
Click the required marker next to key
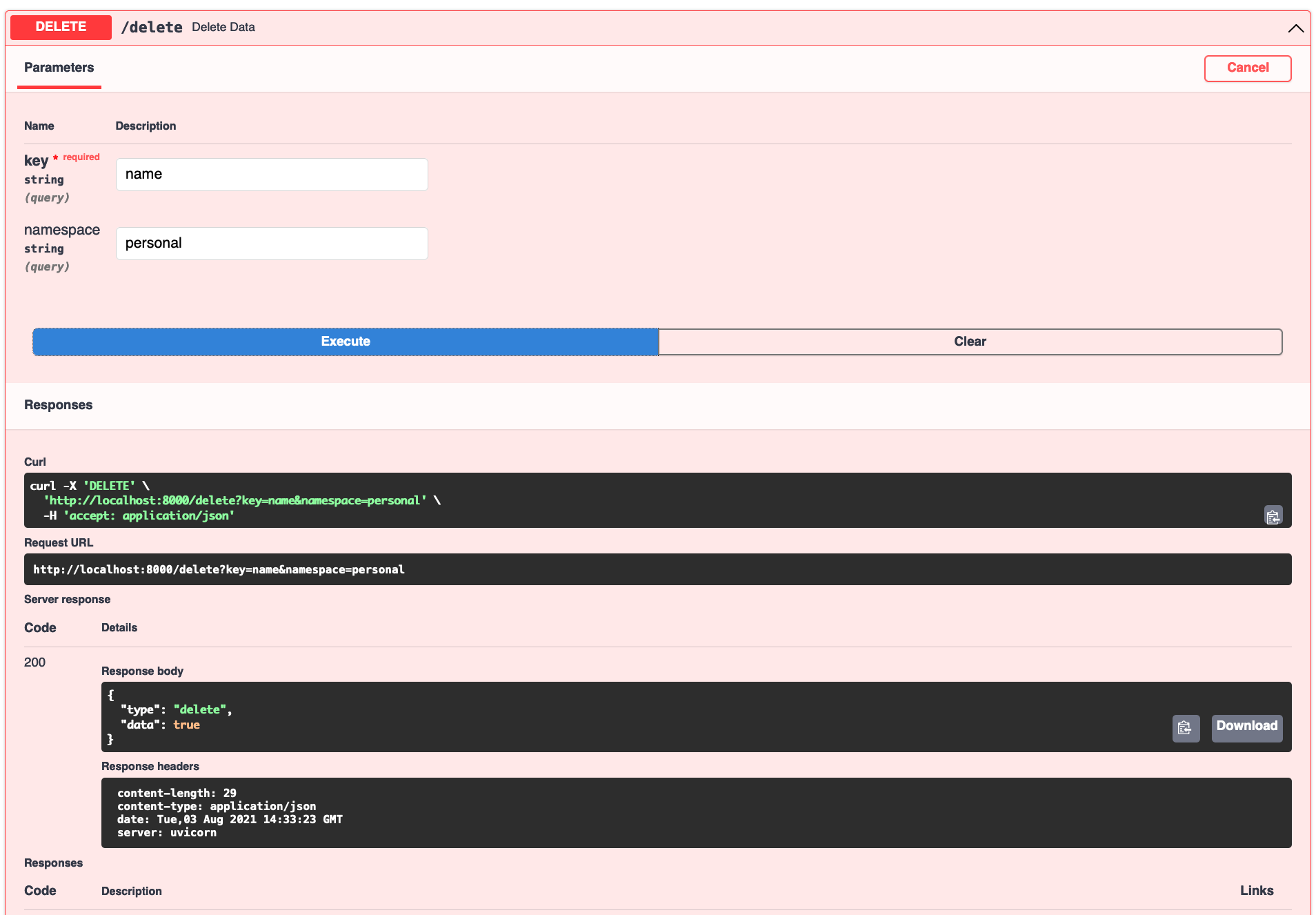point(77,157)
